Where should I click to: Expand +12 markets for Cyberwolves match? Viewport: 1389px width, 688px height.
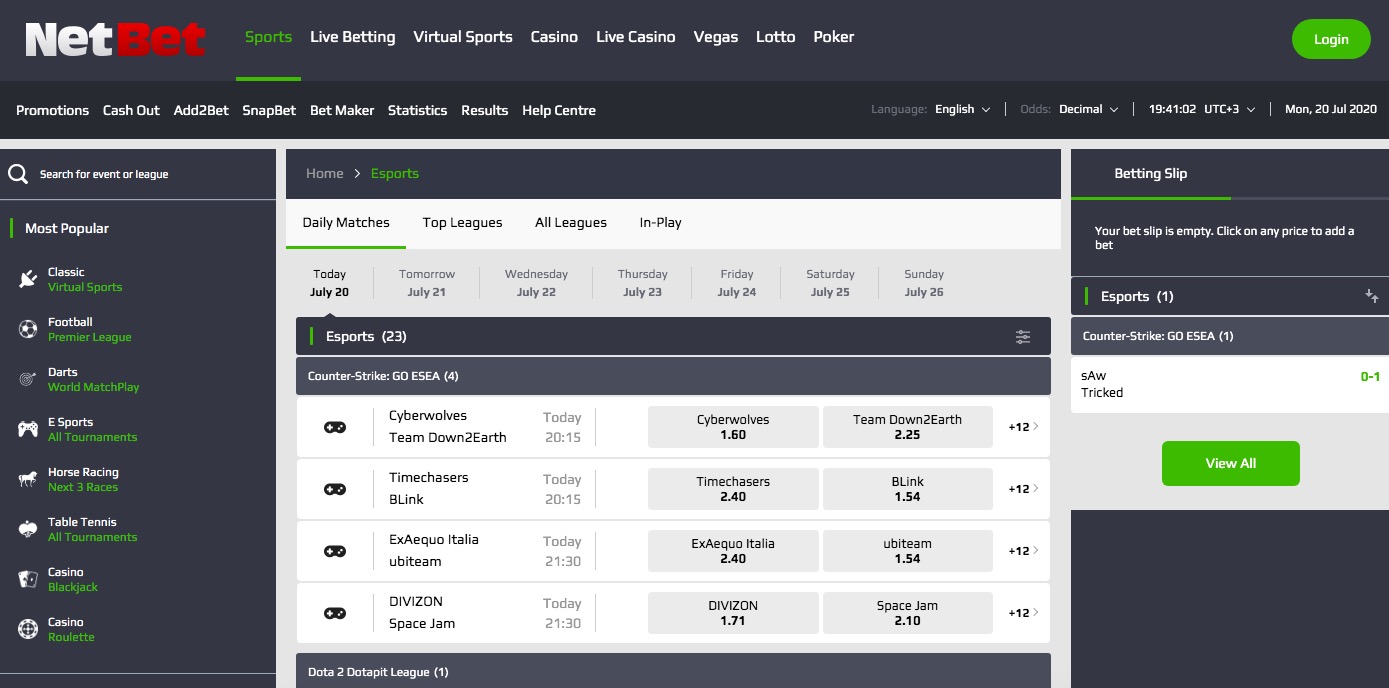point(1023,427)
